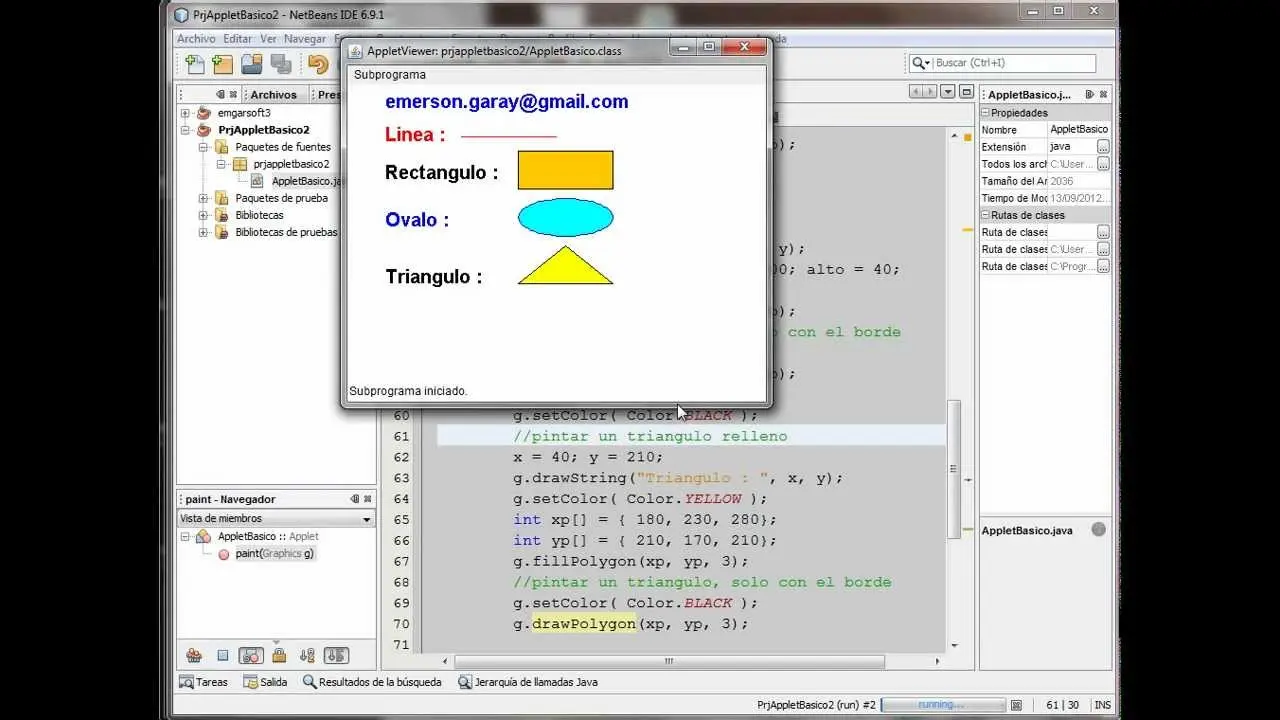The width and height of the screenshot is (1280, 720).
Task: Open the editor document list dropdown arrow
Action: pyautogui.click(x=948, y=91)
